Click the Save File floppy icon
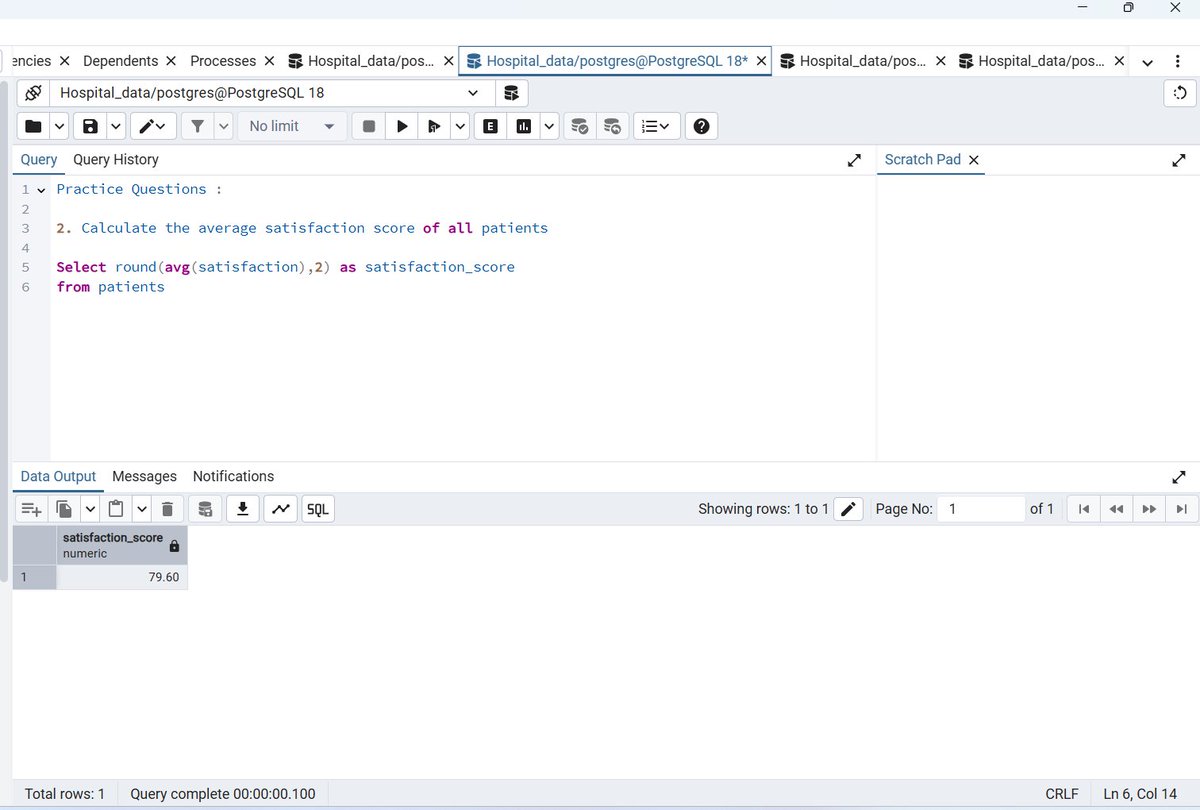The height and width of the screenshot is (810, 1200). (x=90, y=126)
